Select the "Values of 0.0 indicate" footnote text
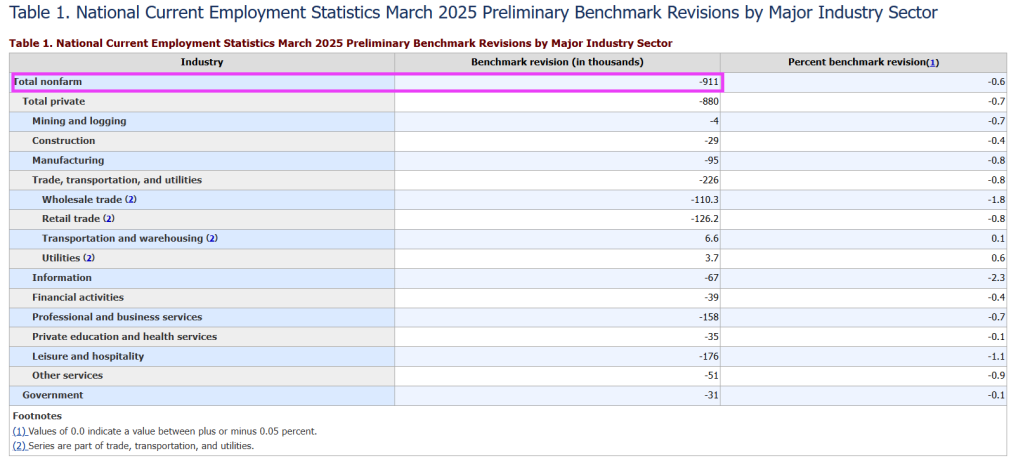Image resolution: width=1023 pixels, height=458 pixels. coord(173,431)
